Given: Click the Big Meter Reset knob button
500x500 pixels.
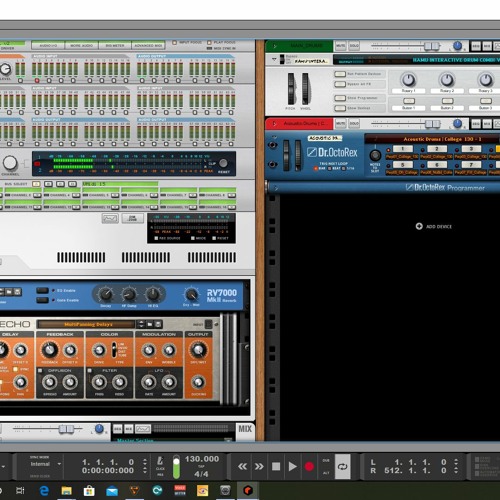Looking at the screenshot, I should pyautogui.click(x=223, y=163).
